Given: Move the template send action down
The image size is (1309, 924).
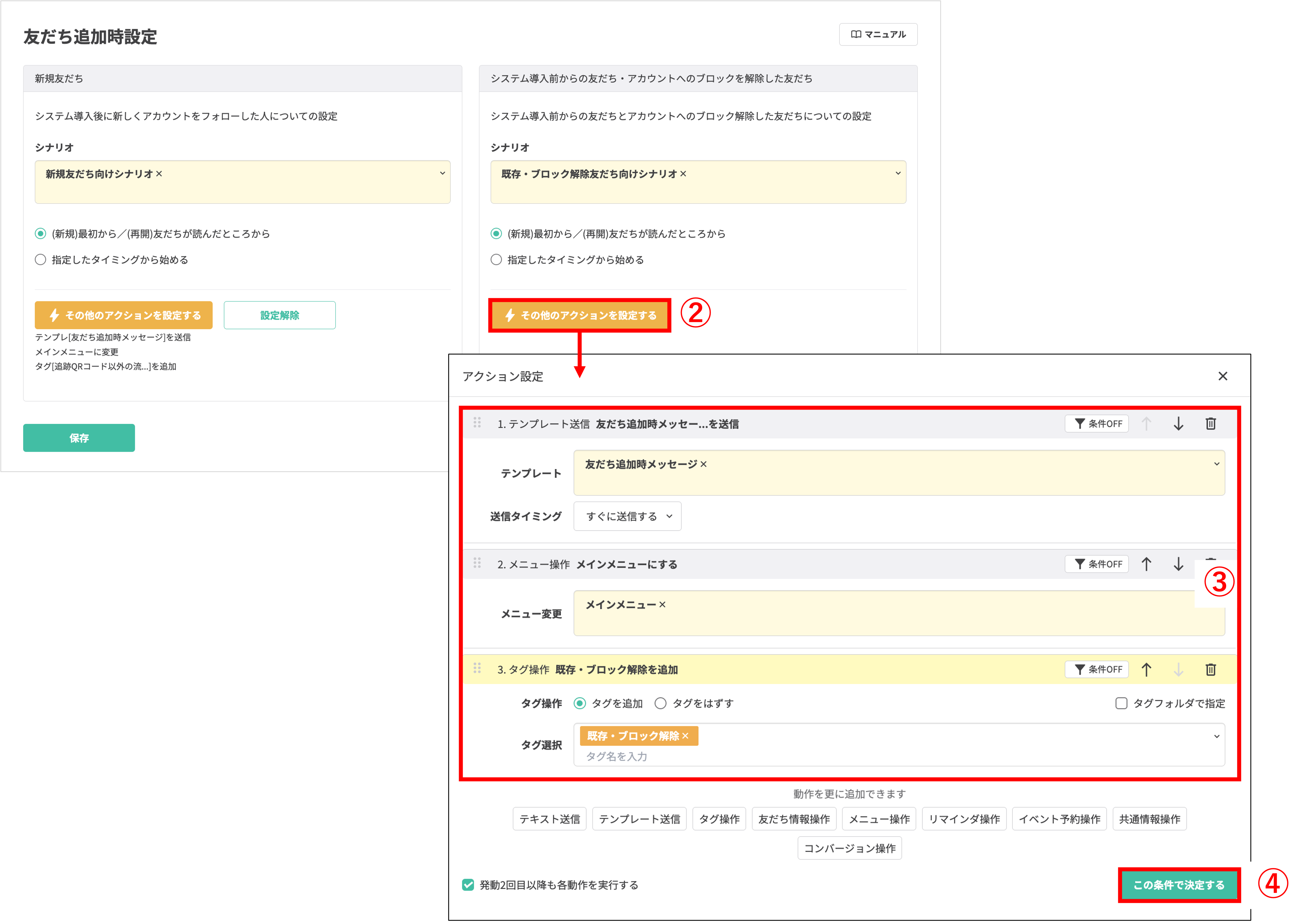Looking at the screenshot, I should pyautogui.click(x=1178, y=424).
